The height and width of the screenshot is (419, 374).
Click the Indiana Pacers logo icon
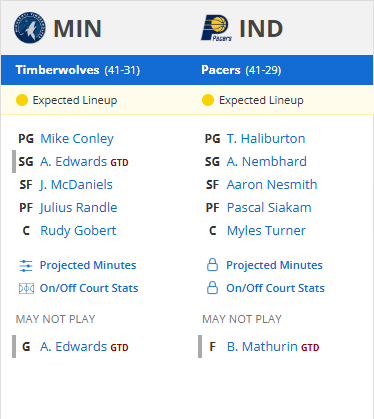tap(216, 28)
